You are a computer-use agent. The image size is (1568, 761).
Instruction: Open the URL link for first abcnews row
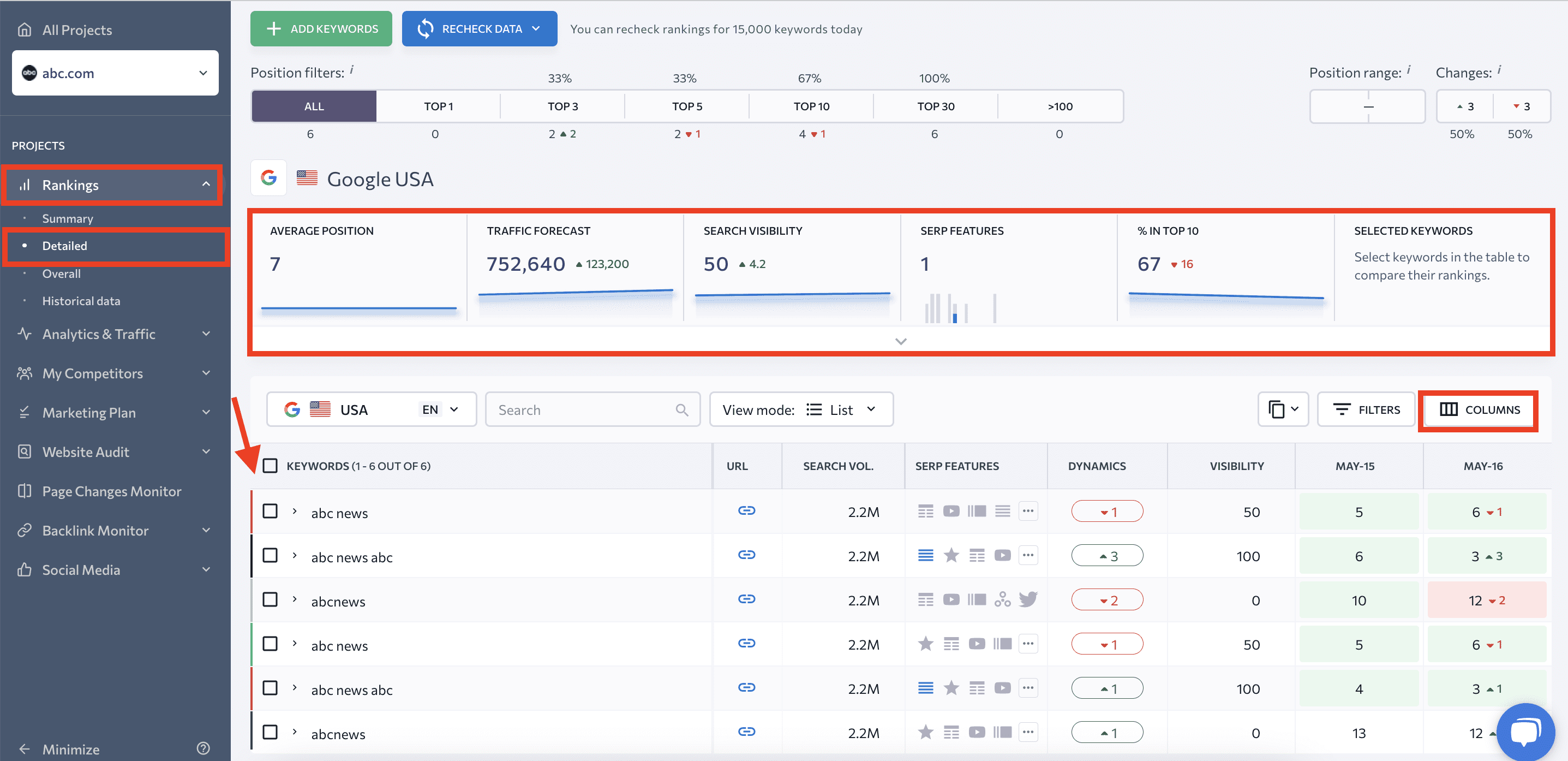pos(746,599)
